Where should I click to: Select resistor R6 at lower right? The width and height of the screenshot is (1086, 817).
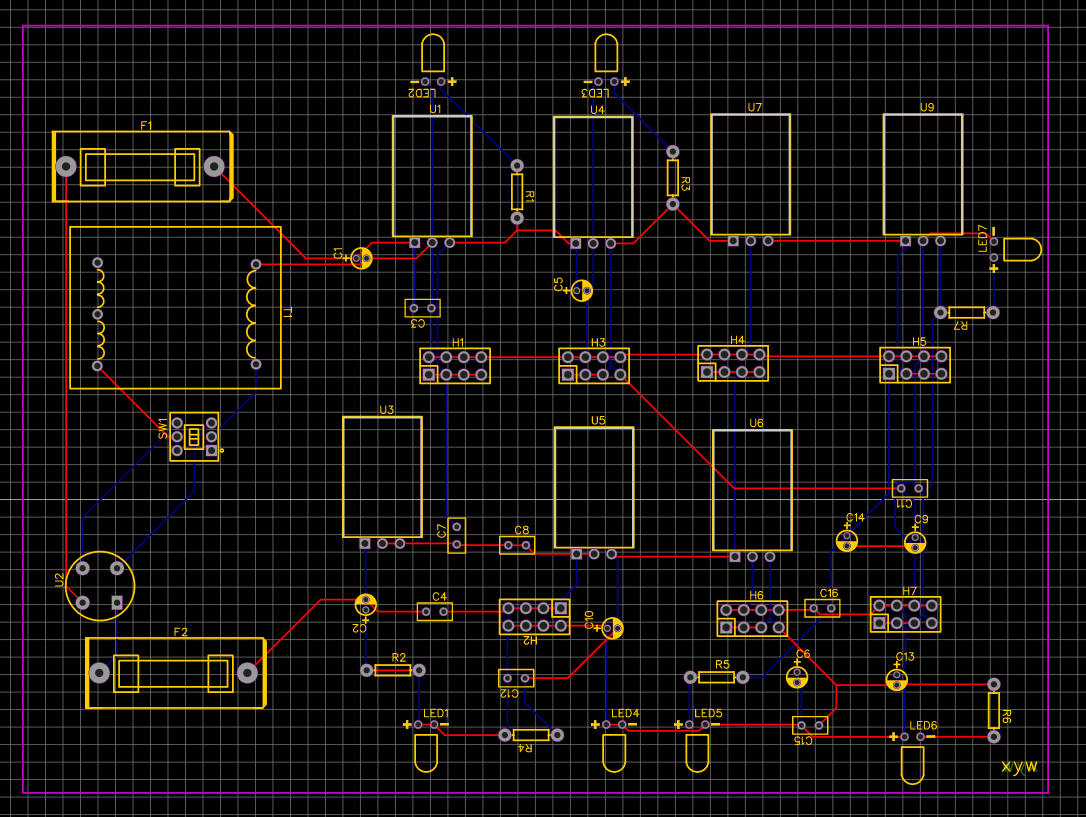coord(993,710)
